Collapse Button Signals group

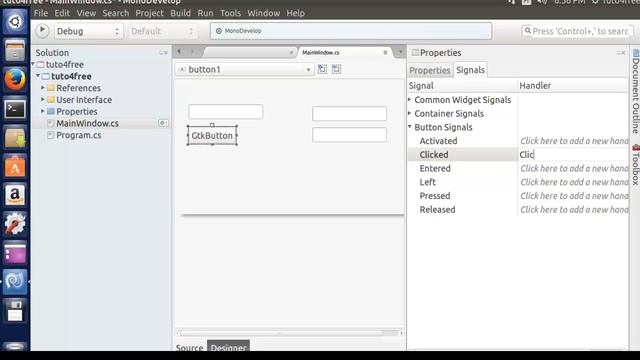(x=410, y=127)
